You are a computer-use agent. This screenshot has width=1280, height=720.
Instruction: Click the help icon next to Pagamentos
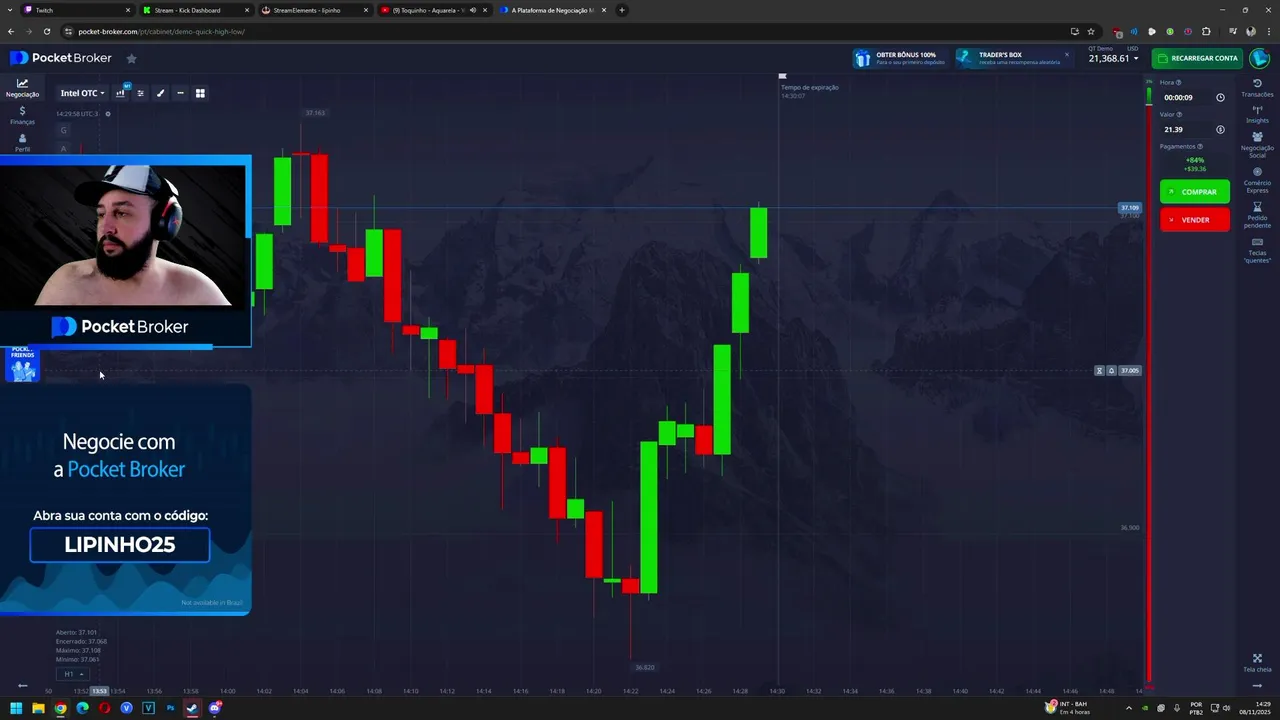[1200, 147]
